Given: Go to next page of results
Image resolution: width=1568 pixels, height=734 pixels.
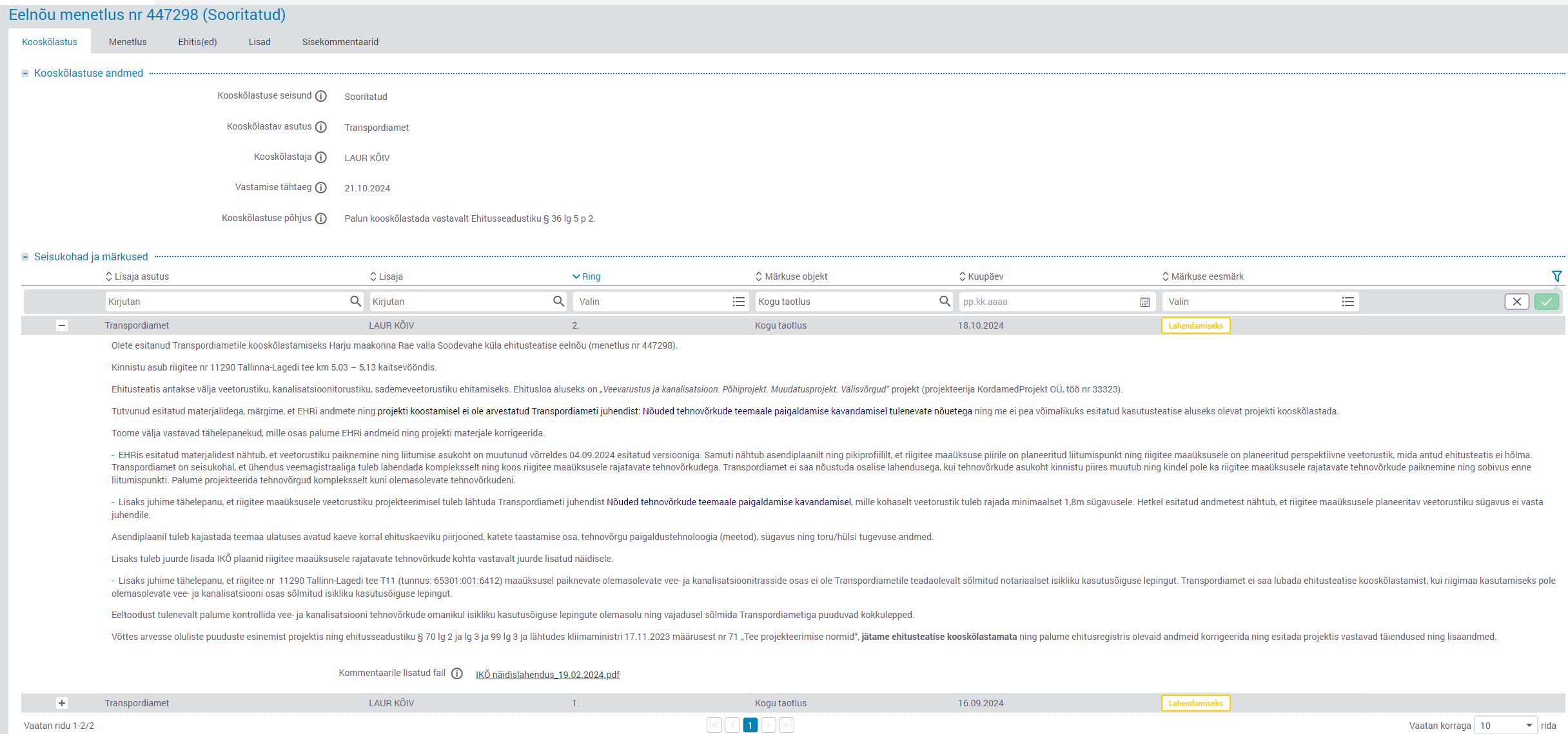Looking at the screenshot, I should coord(769,725).
